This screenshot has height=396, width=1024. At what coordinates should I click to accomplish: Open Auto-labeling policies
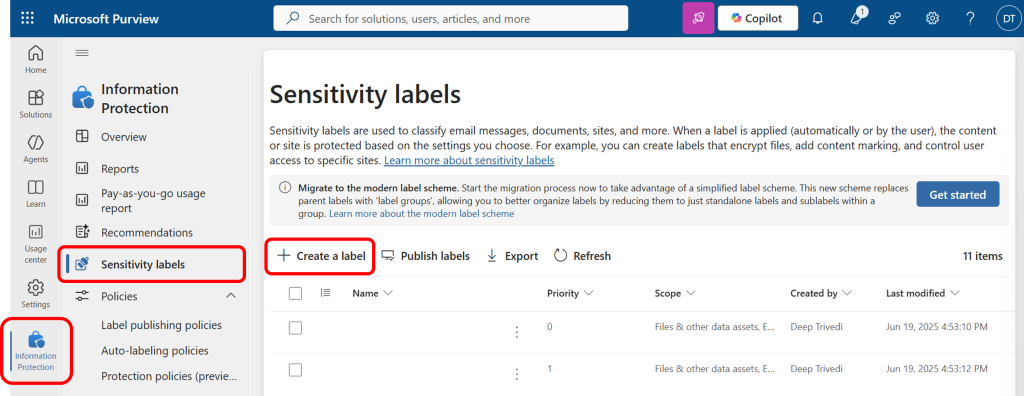155,350
